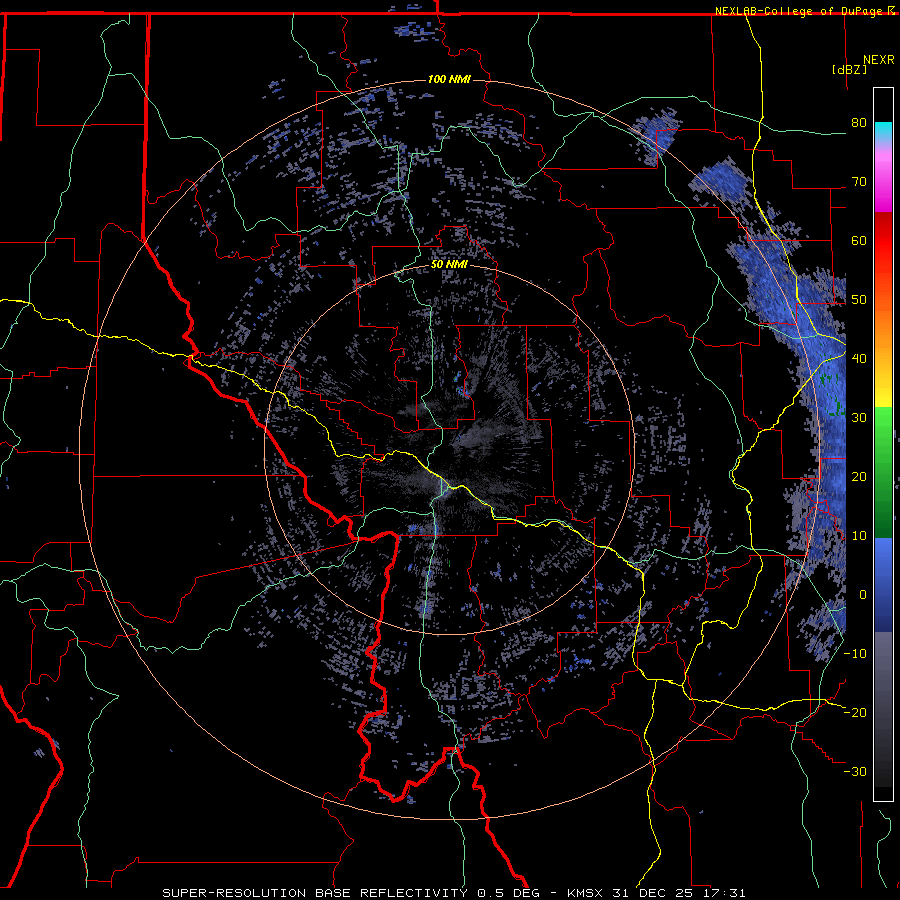Click the dBZ unit label above the color scale

coord(849,69)
